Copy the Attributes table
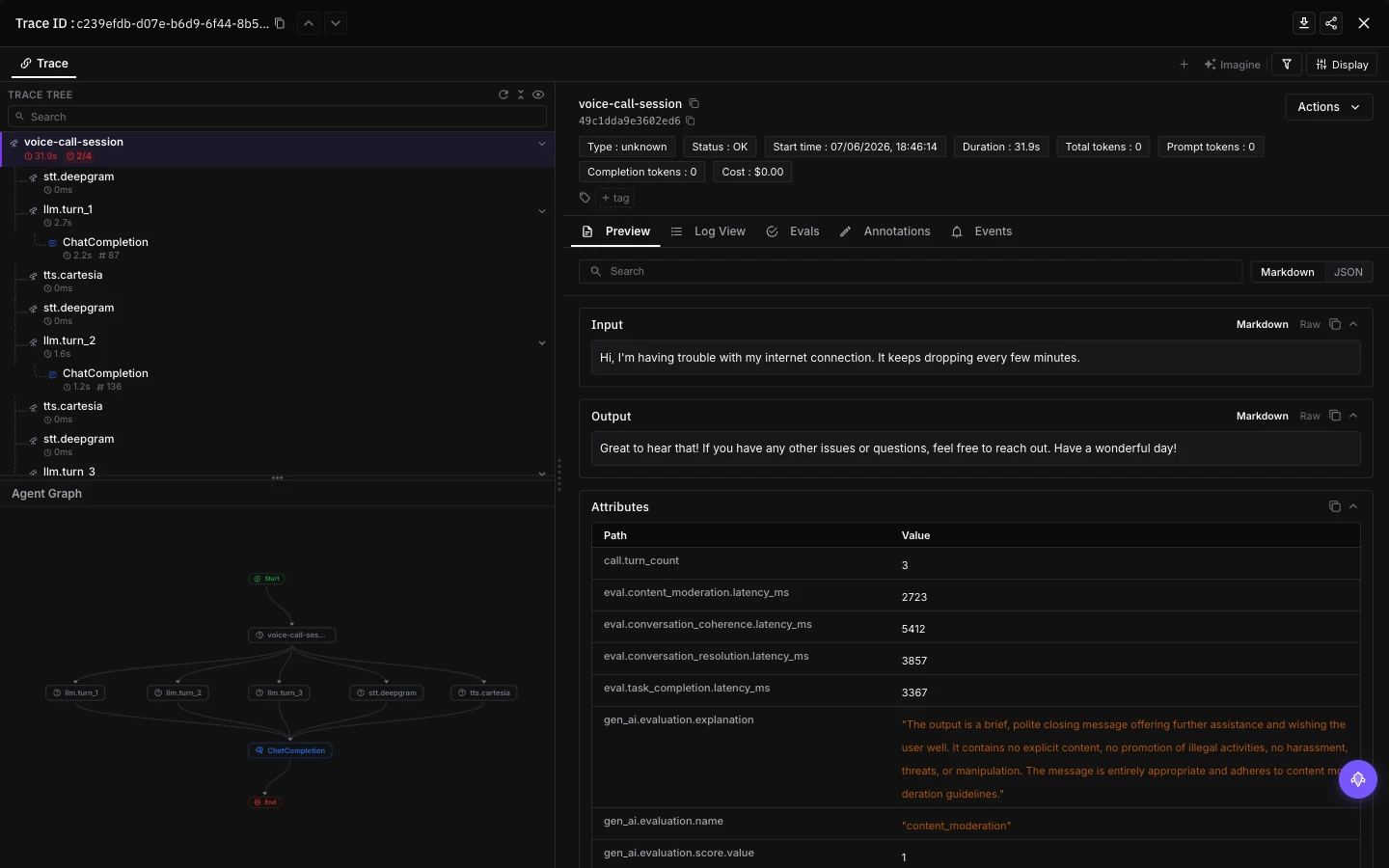 click(x=1335, y=507)
